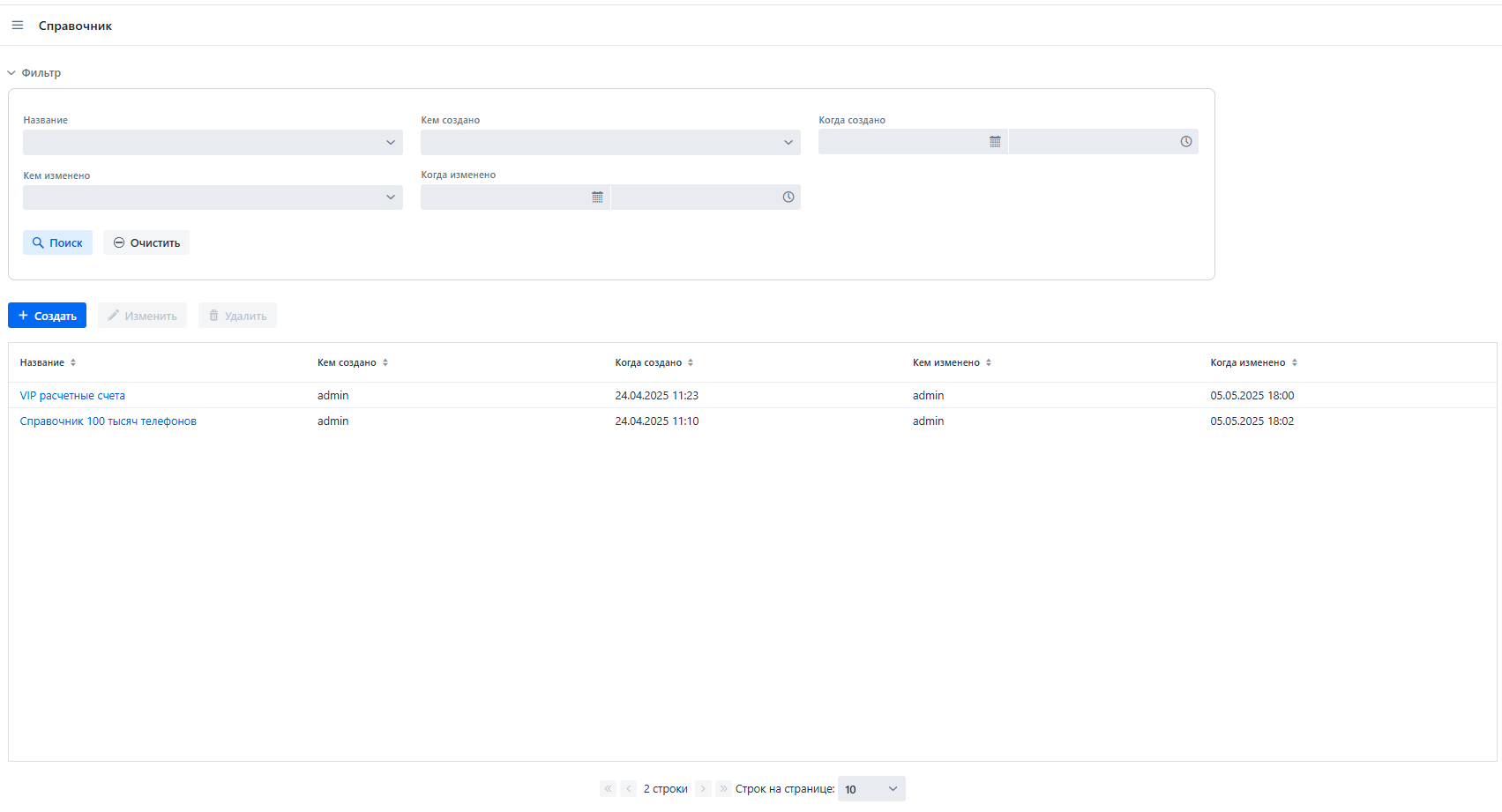Open the hamburger navigation menu
Screen dimensions: 1502x812
click(x=18, y=26)
